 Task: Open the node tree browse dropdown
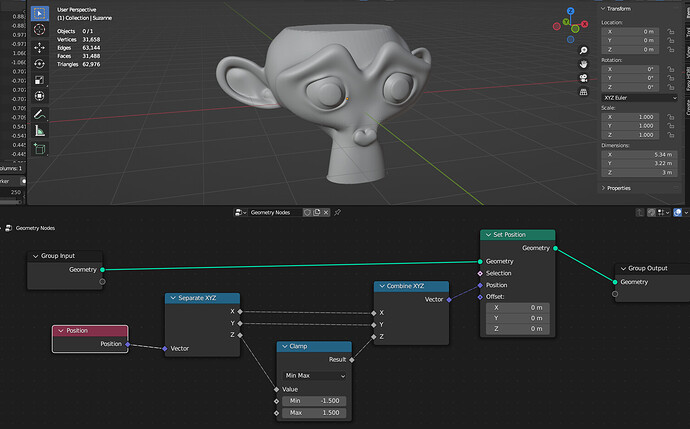(240, 213)
